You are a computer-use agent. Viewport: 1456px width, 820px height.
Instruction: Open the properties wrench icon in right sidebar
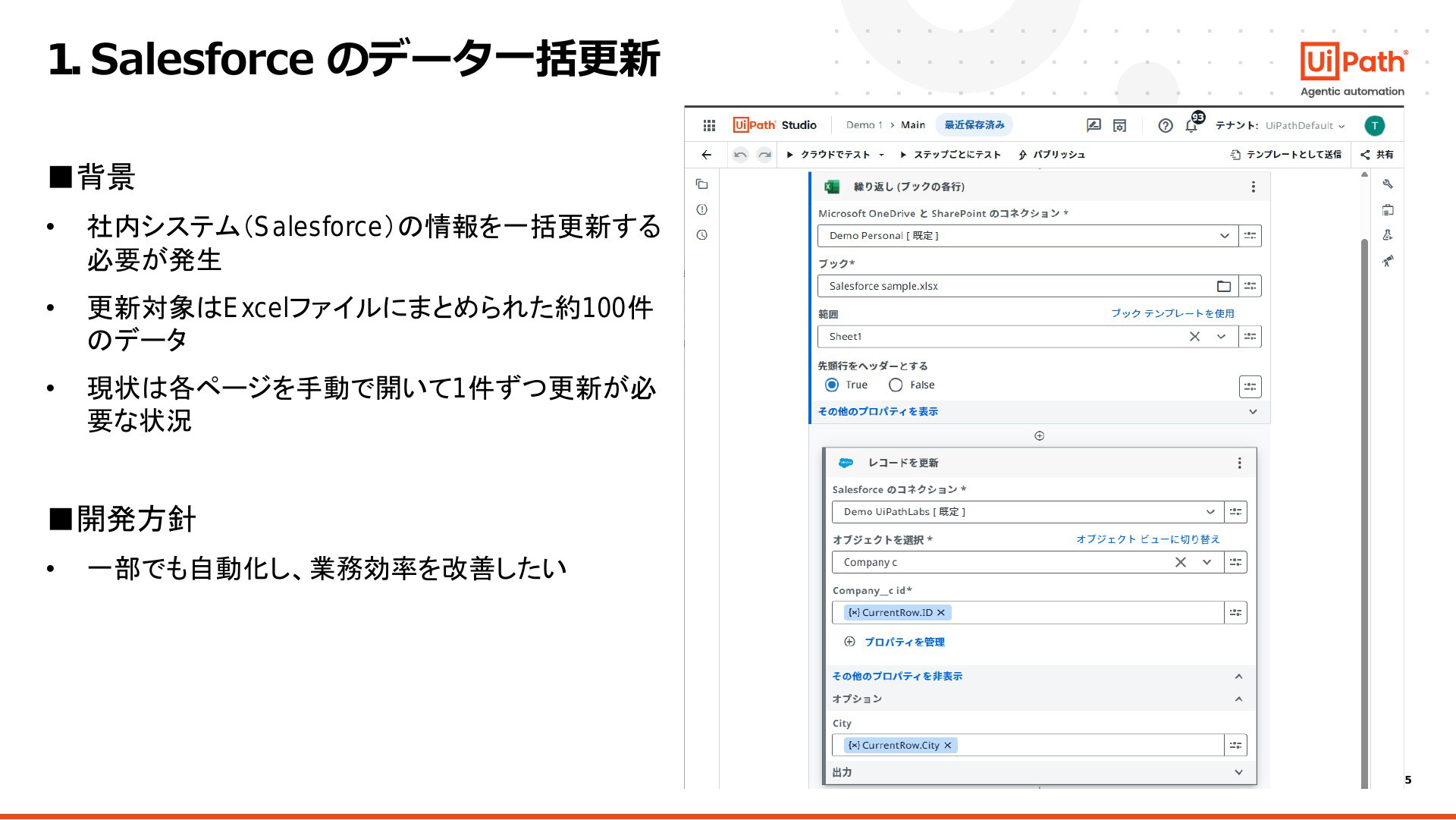coord(1388,184)
